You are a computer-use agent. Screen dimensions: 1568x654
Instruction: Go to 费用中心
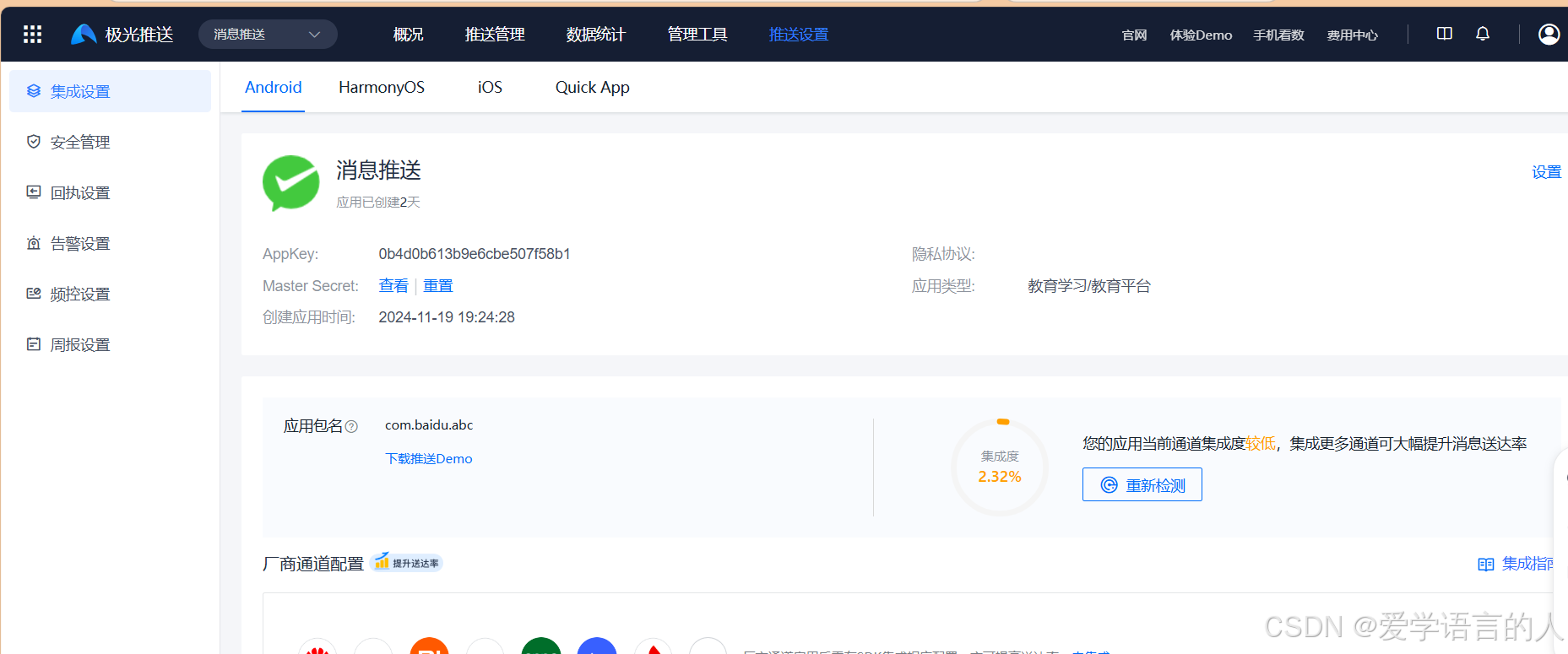(x=1352, y=35)
